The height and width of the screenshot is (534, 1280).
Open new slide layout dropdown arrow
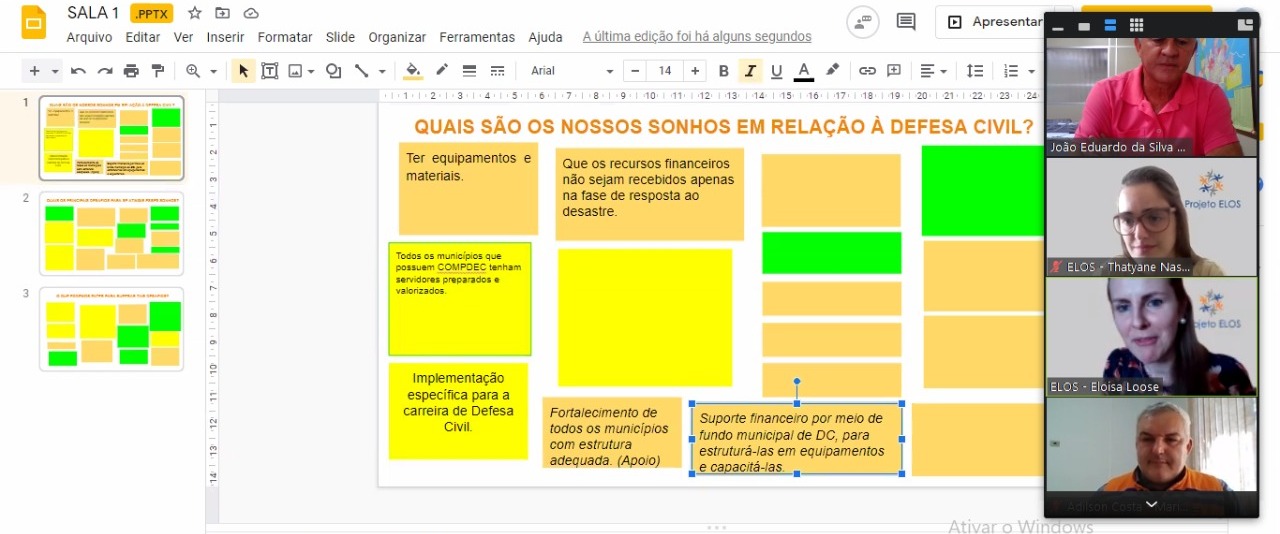point(55,71)
